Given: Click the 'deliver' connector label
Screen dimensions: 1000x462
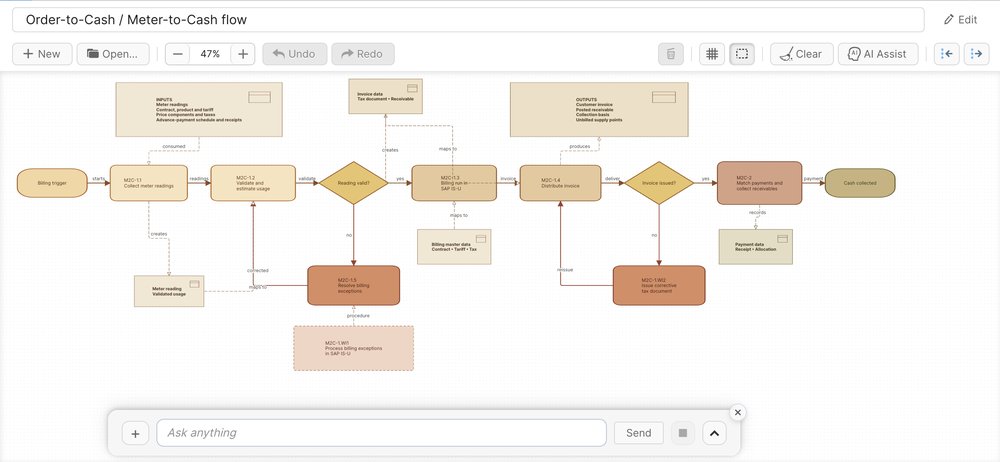Looking at the screenshot, I should 612,179.
